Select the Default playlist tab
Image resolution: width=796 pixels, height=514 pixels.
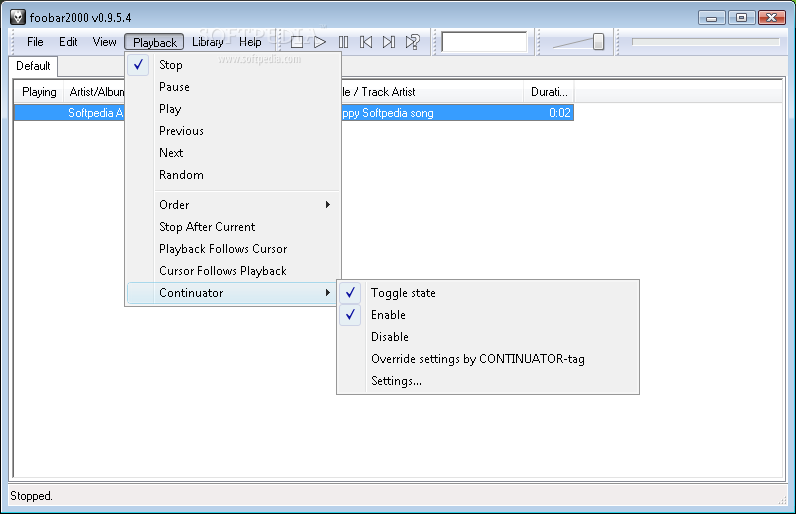click(x=33, y=66)
